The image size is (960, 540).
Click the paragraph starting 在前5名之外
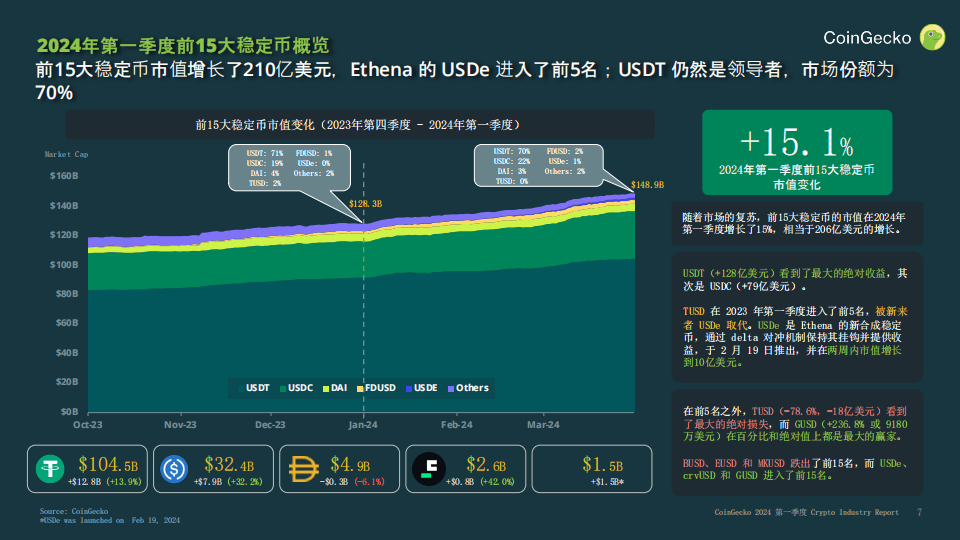point(795,424)
